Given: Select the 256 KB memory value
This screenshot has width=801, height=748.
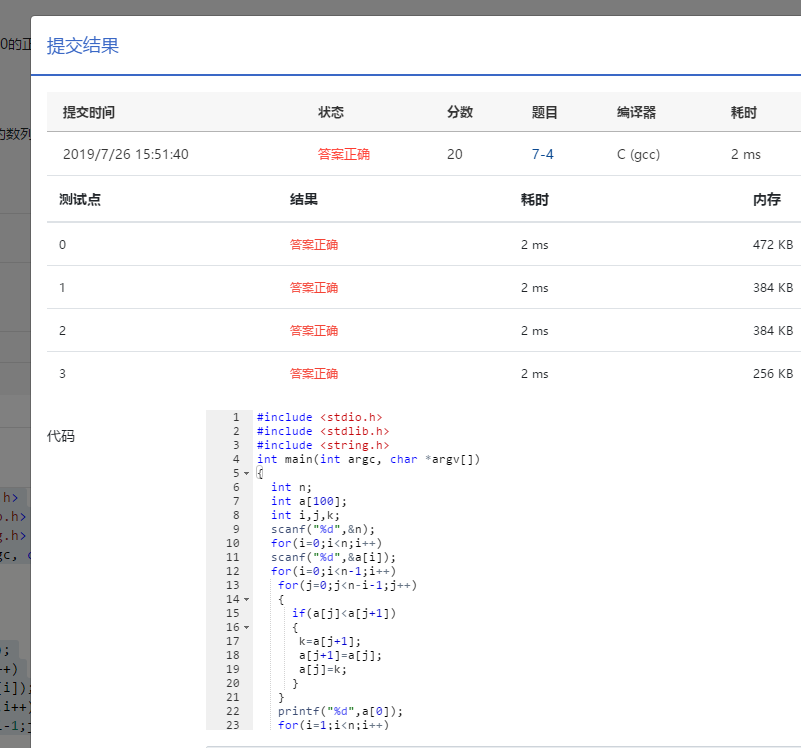Looking at the screenshot, I should pos(772,373).
